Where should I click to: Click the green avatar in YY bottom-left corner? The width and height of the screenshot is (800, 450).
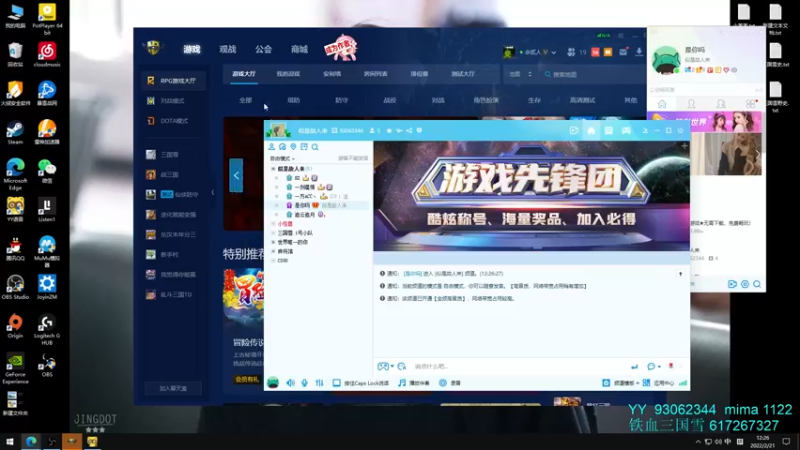pos(273,383)
